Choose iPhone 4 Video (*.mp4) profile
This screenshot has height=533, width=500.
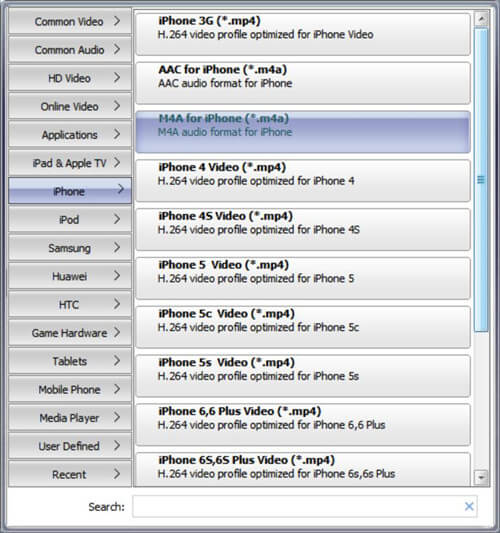click(303, 180)
